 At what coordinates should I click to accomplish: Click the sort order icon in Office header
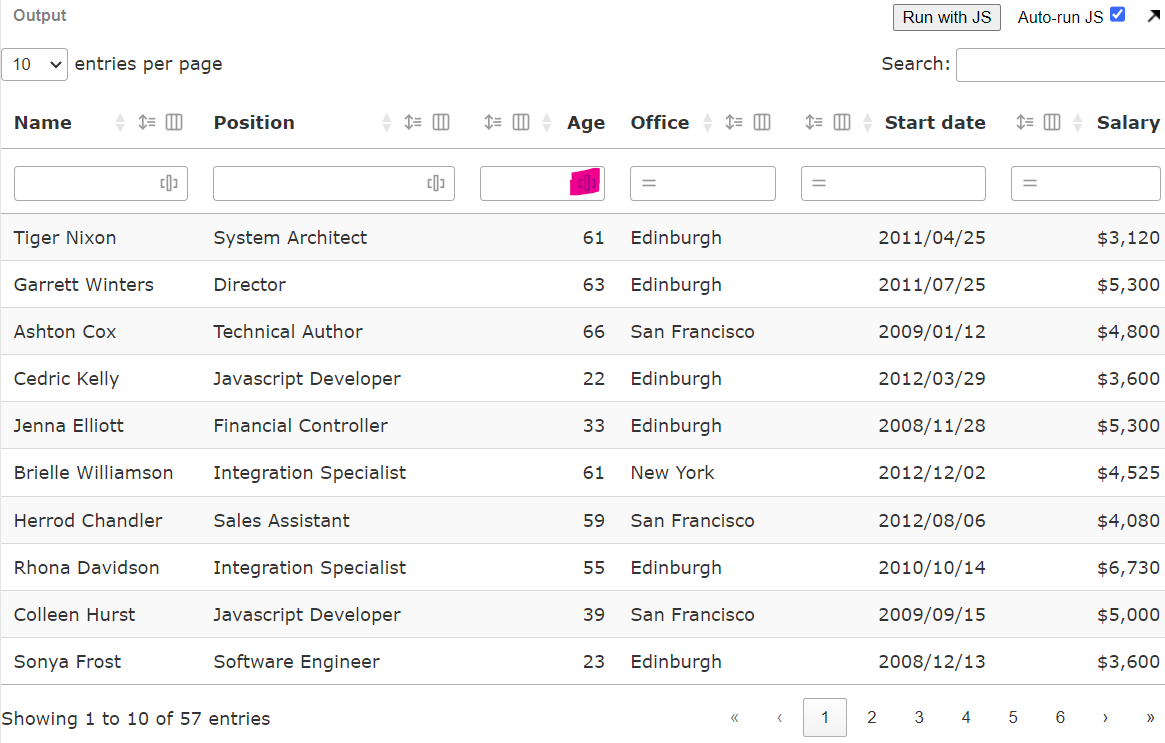point(734,122)
